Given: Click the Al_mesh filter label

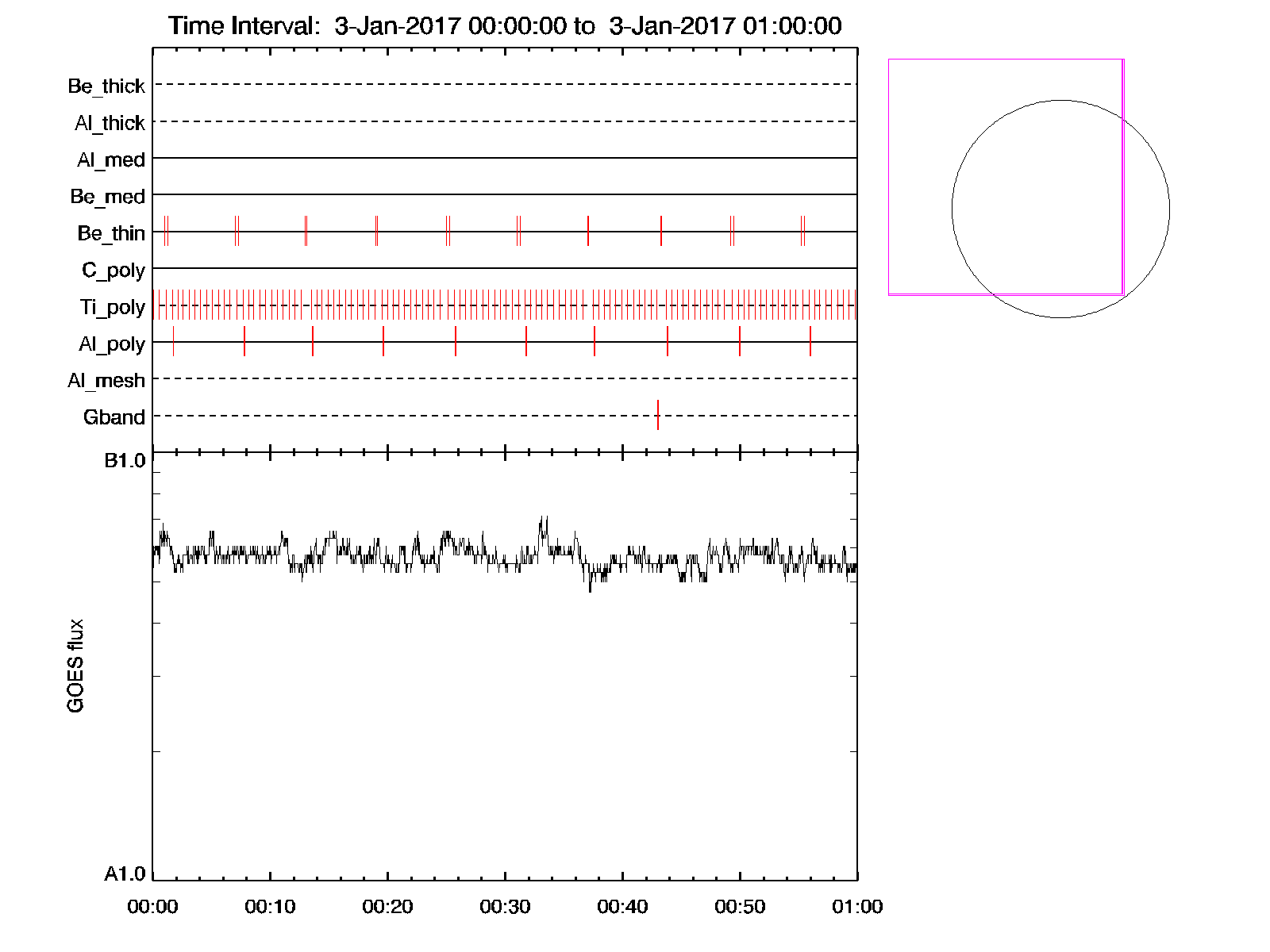Looking at the screenshot, I should click(x=106, y=381).
